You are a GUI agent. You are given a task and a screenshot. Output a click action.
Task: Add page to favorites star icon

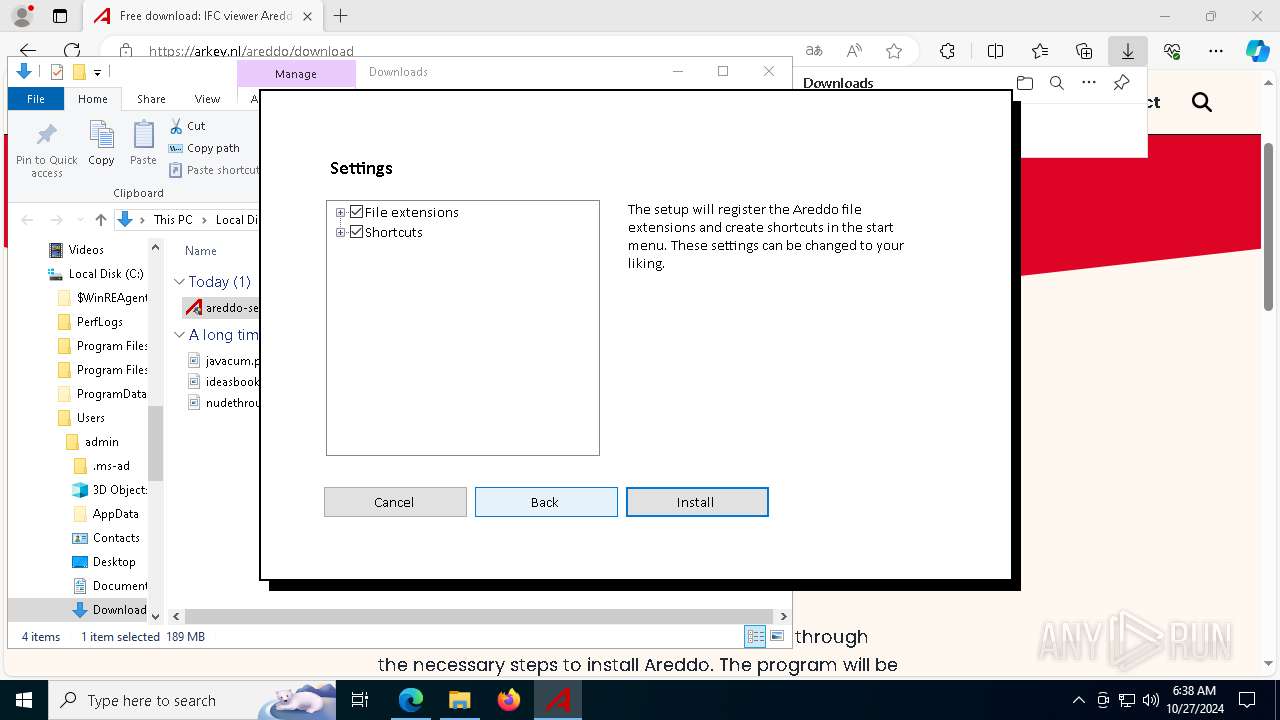(894, 51)
